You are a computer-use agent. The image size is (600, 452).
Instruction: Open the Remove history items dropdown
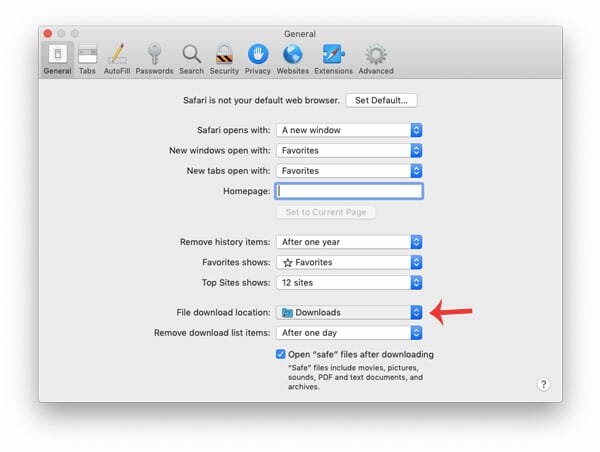pyautogui.click(x=349, y=242)
